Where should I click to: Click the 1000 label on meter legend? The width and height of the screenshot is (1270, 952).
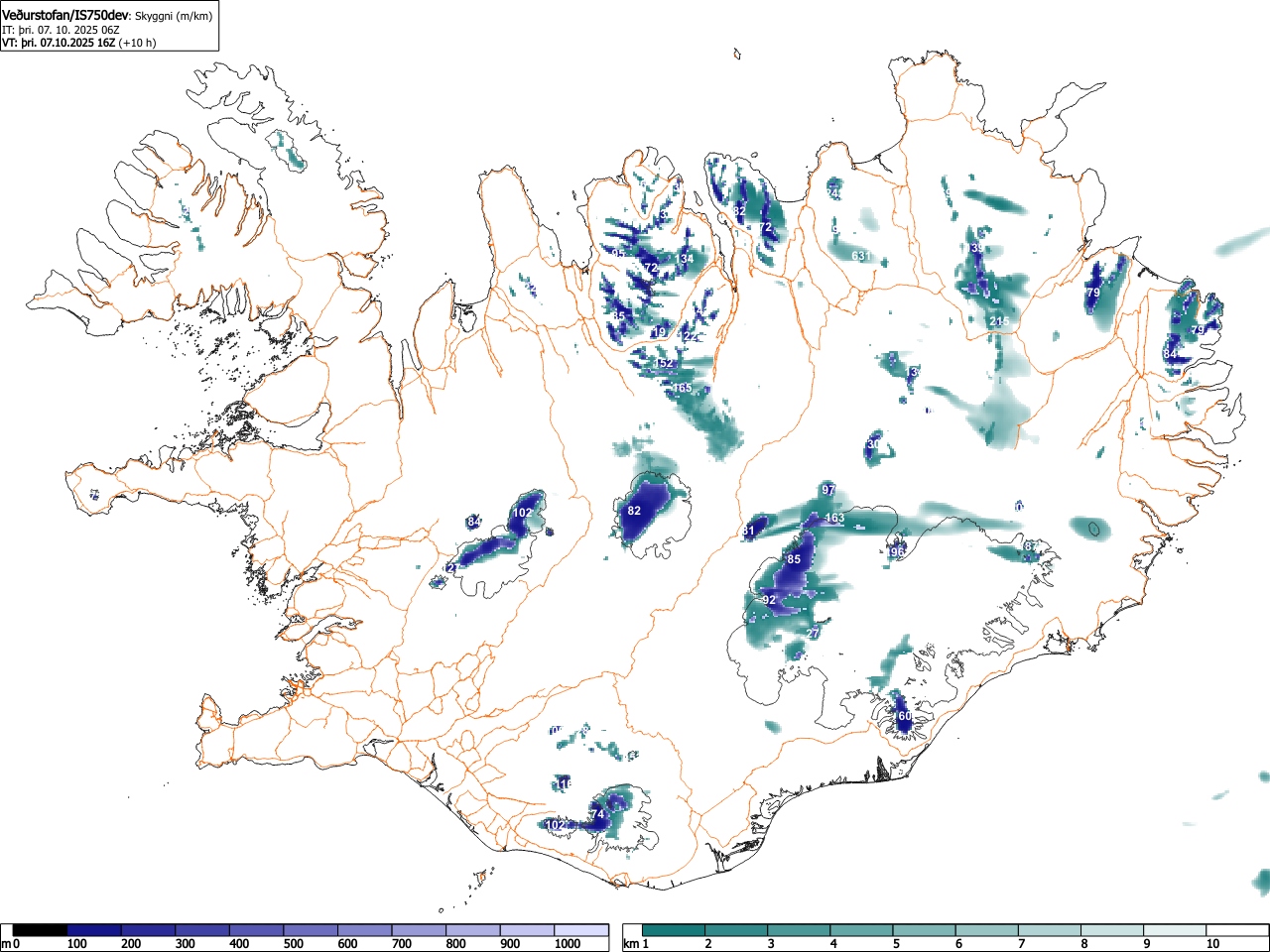[569, 944]
